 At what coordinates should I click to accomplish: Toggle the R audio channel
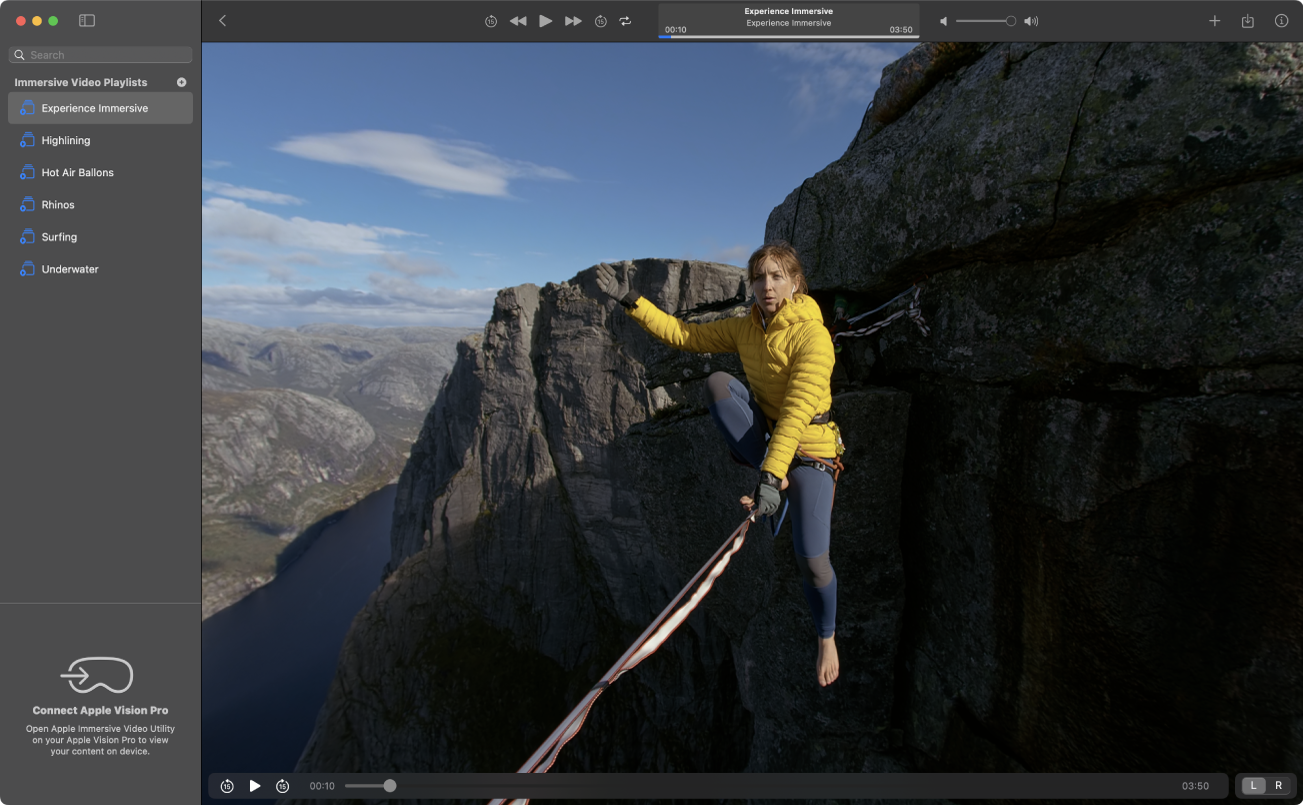pos(1278,786)
